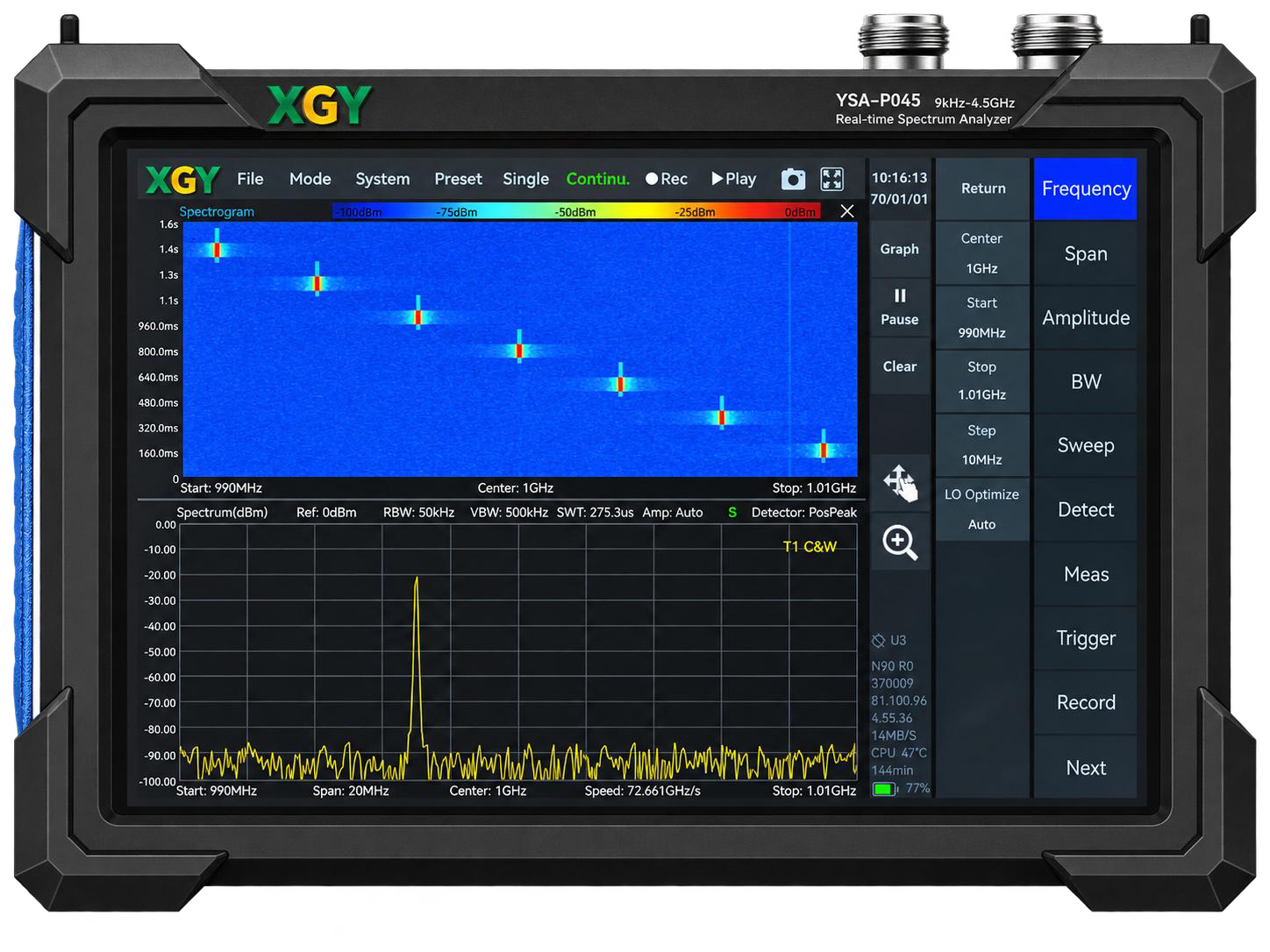Click the Ref: 0dBm readout
1270x952 pixels.
coord(326,513)
